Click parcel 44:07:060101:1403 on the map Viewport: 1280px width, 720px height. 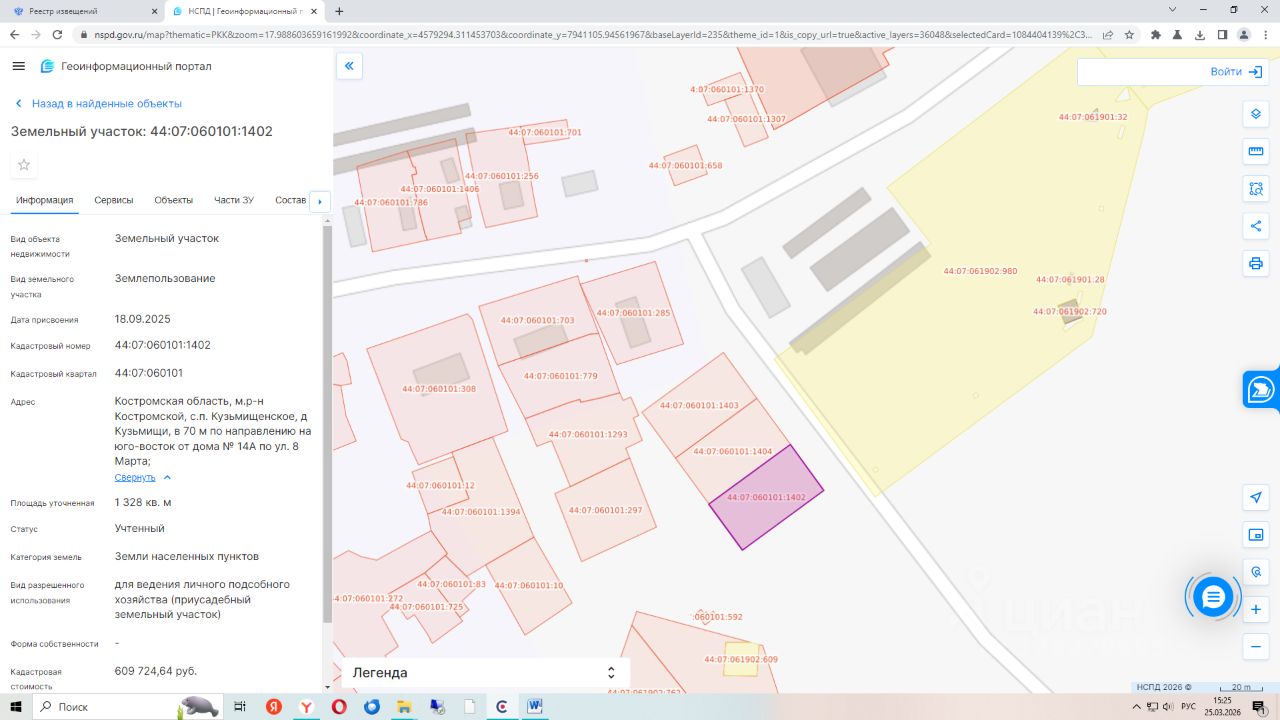tap(700, 405)
